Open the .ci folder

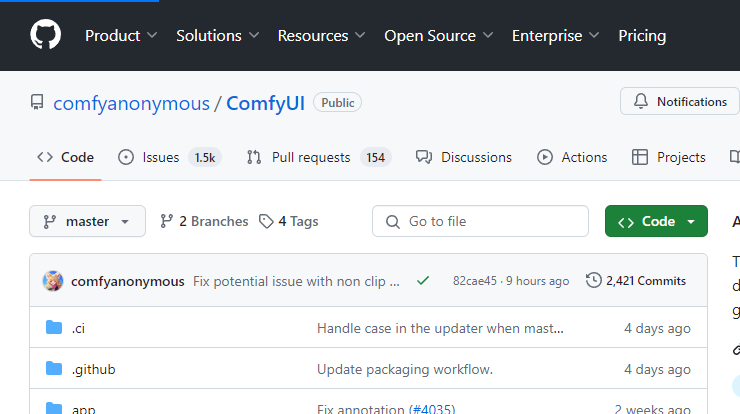(x=78, y=328)
